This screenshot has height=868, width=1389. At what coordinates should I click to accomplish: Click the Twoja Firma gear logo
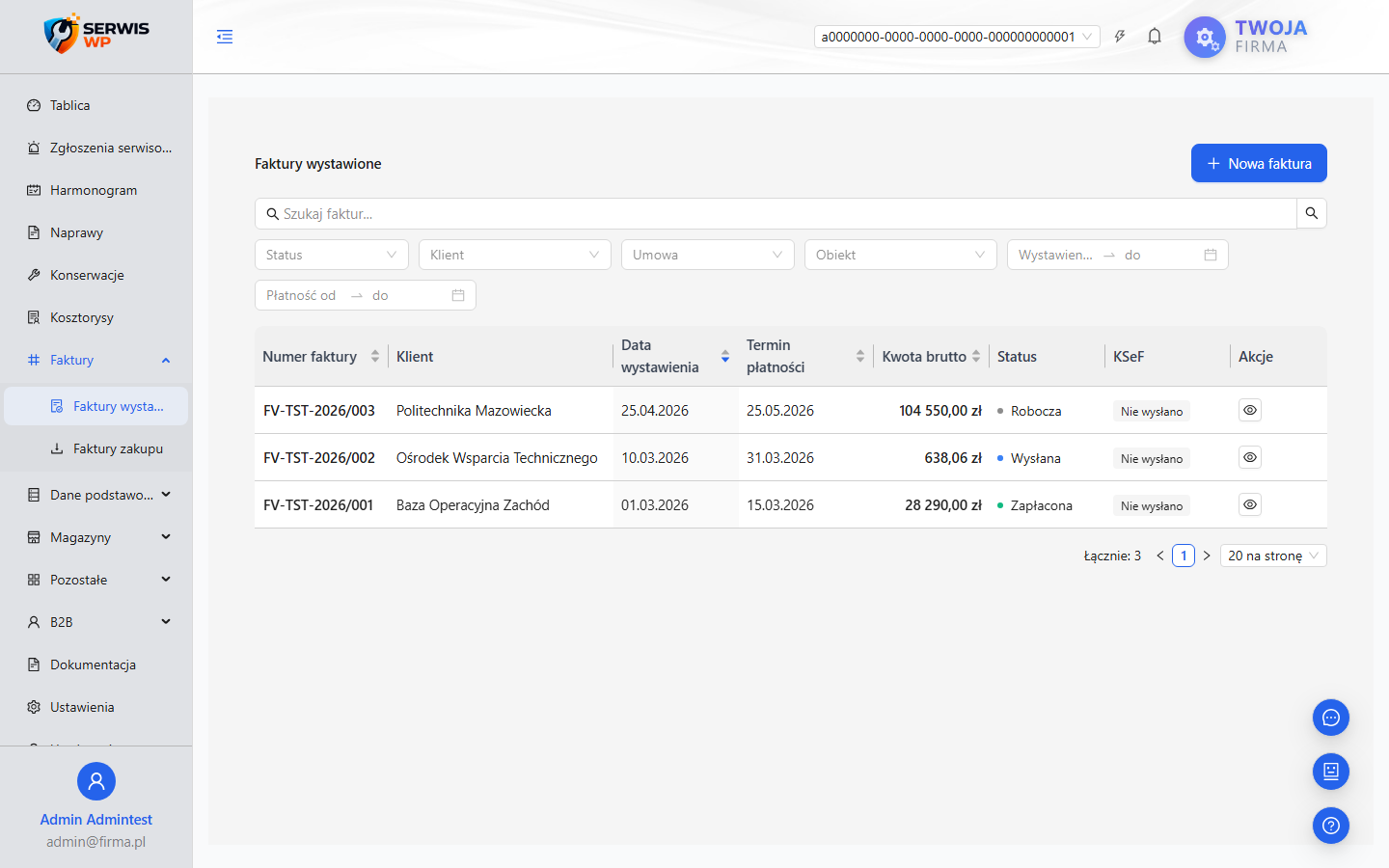pyautogui.click(x=1205, y=38)
